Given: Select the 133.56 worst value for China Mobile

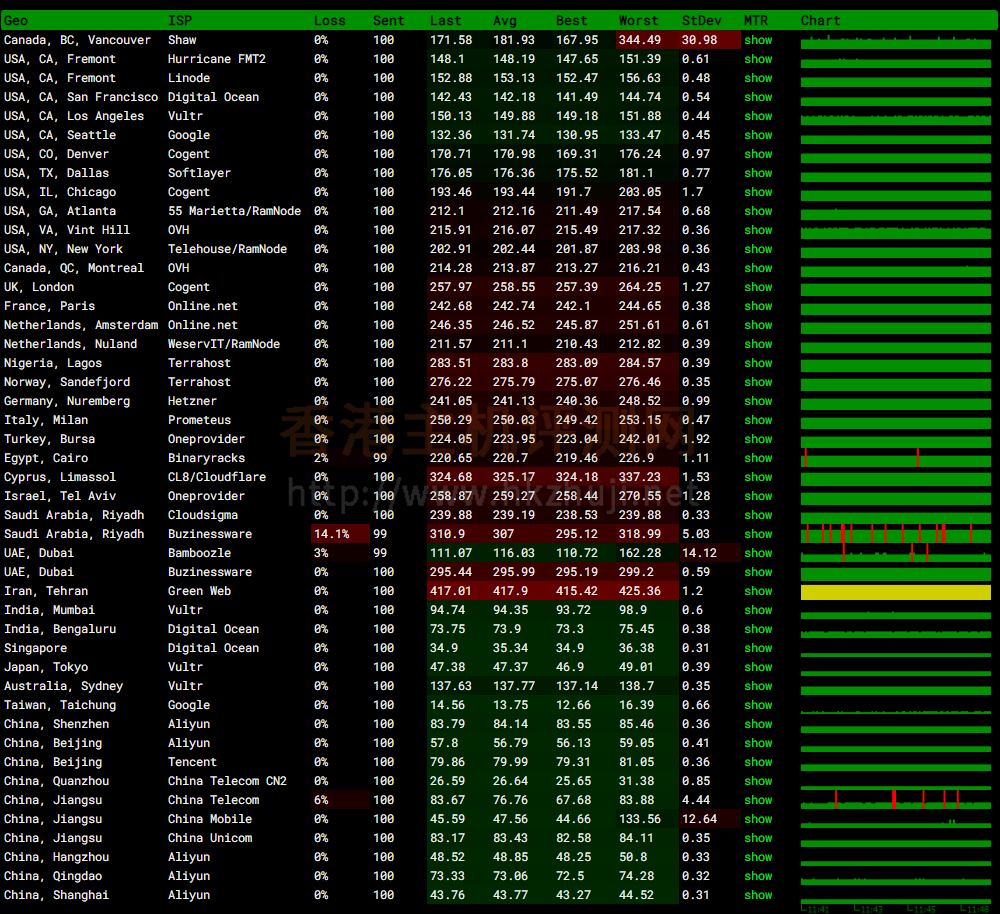Looking at the screenshot, I should 640,819.
